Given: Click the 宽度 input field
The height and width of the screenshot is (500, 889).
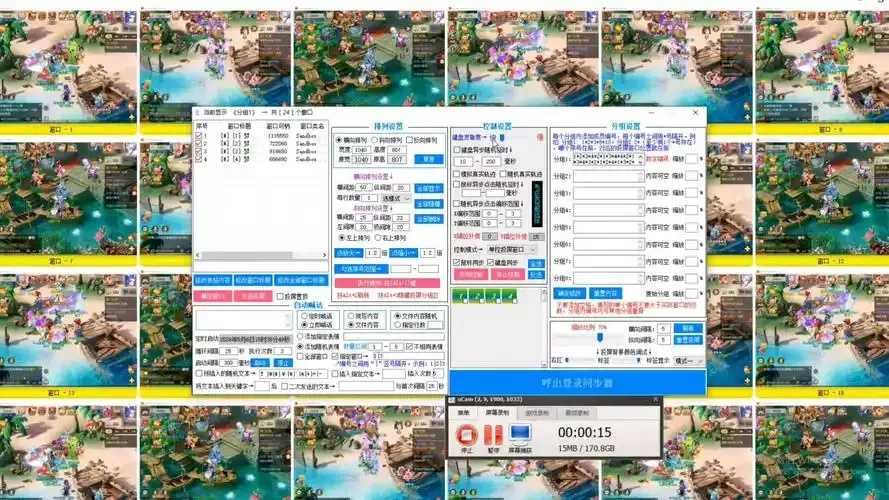Looking at the screenshot, I should point(361,150).
